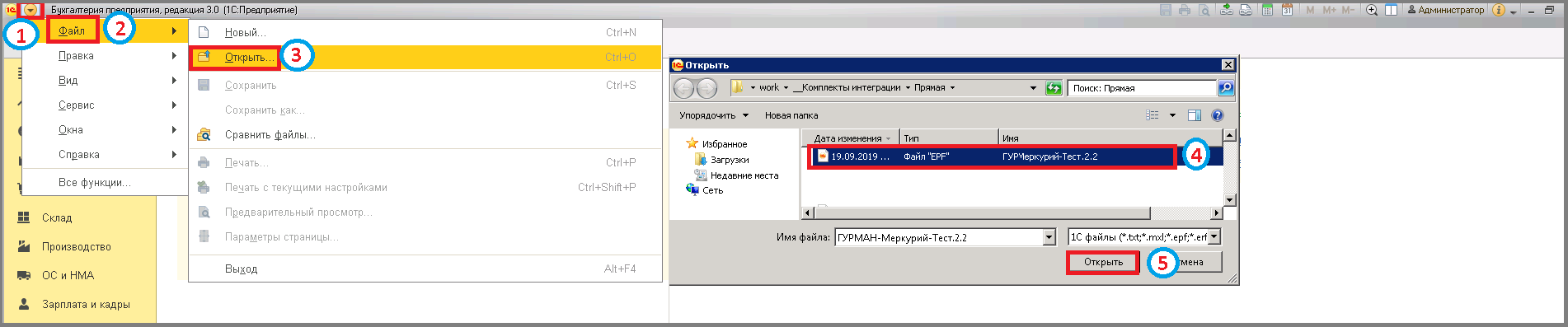The image size is (1568, 327).
Task: Open the Calendar icon showing 31
Action: (x=1287, y=10)
